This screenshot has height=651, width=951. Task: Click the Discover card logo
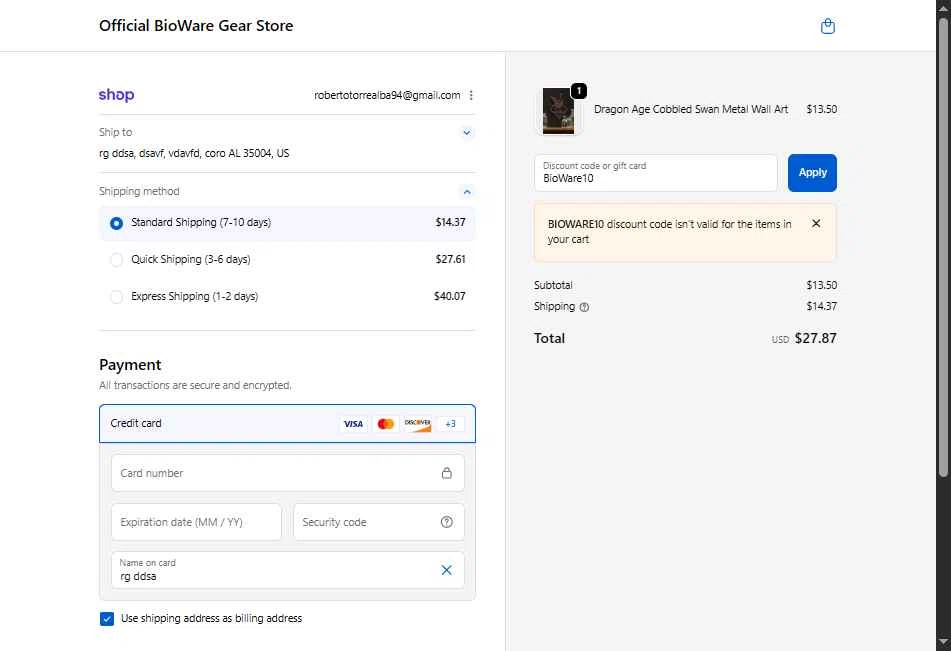point(418,423)
